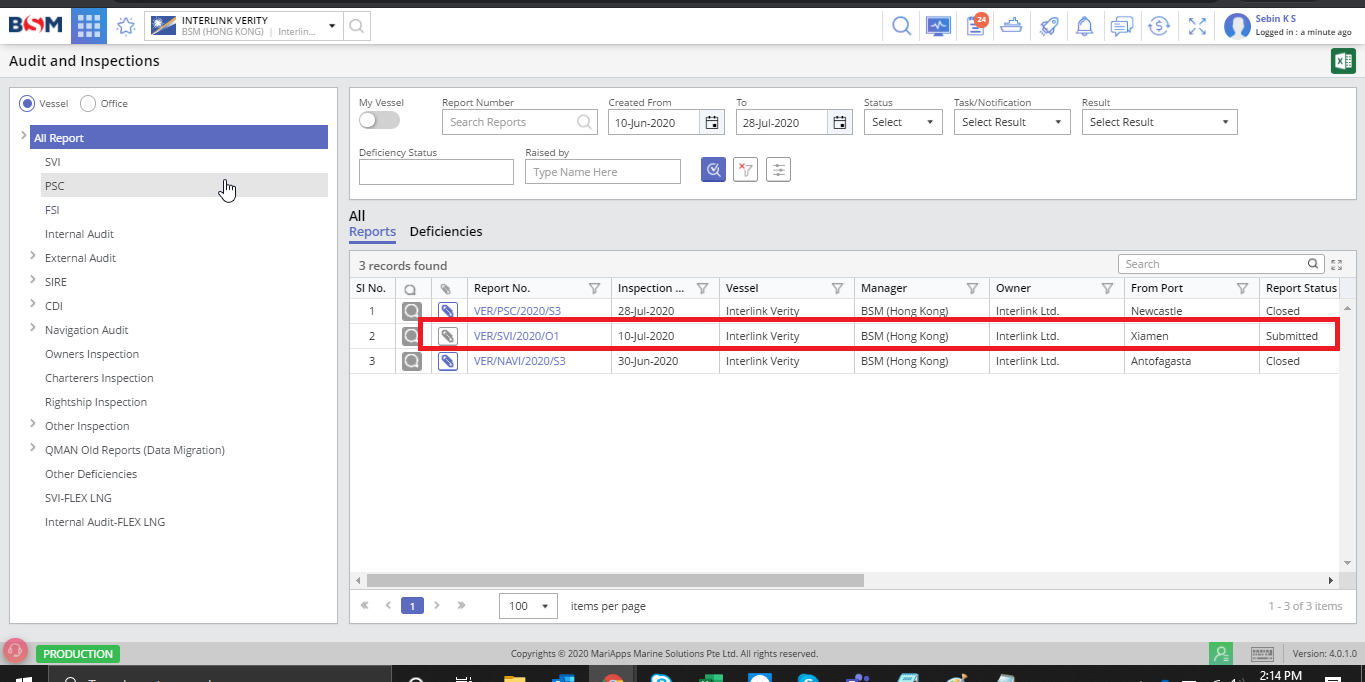This screenshot has width=1365, height=682.
Task: Click the app launcher grid icon
Action: [x=88, y=26]
